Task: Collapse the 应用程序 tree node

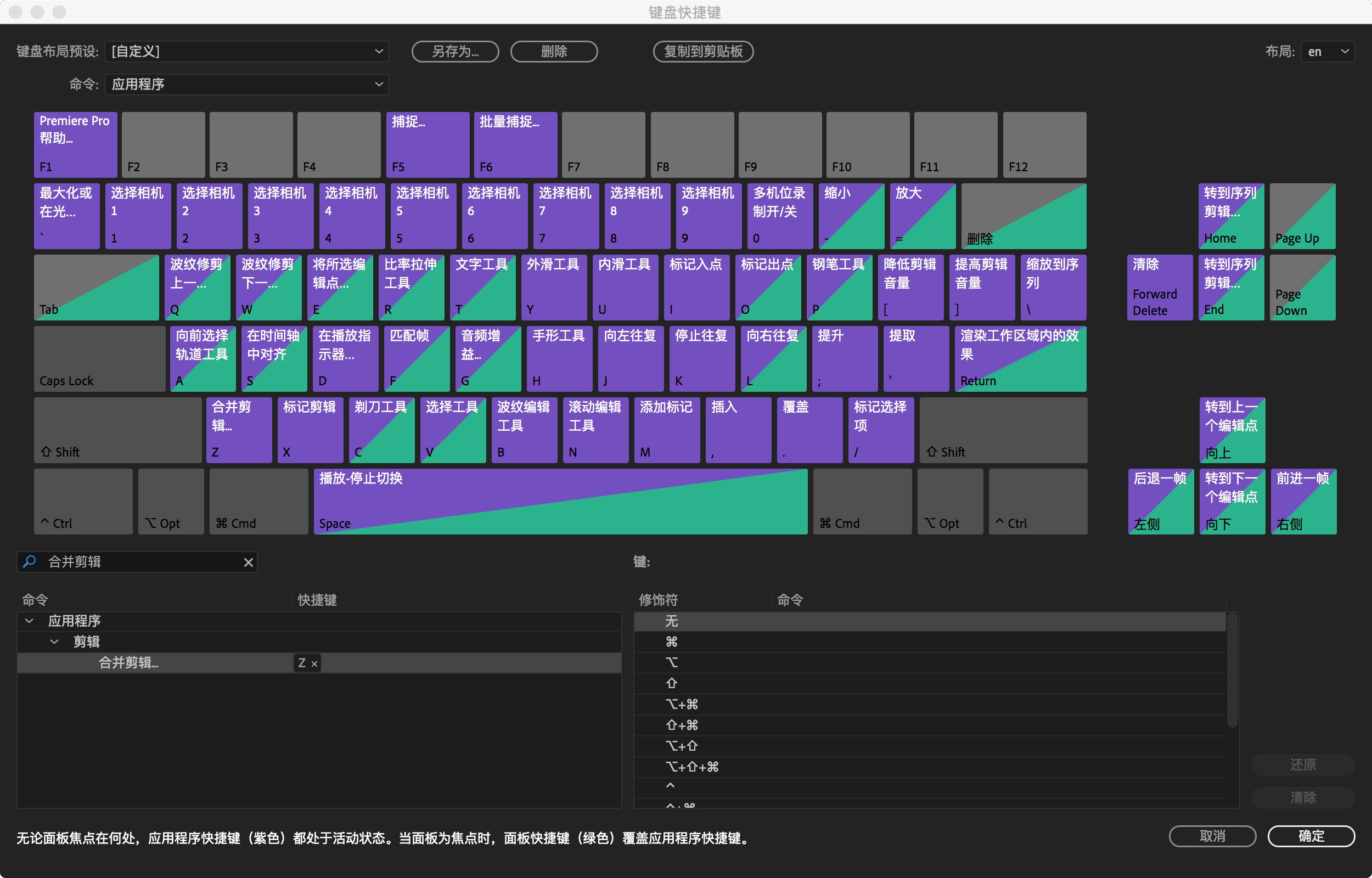Action: [30, 621]
